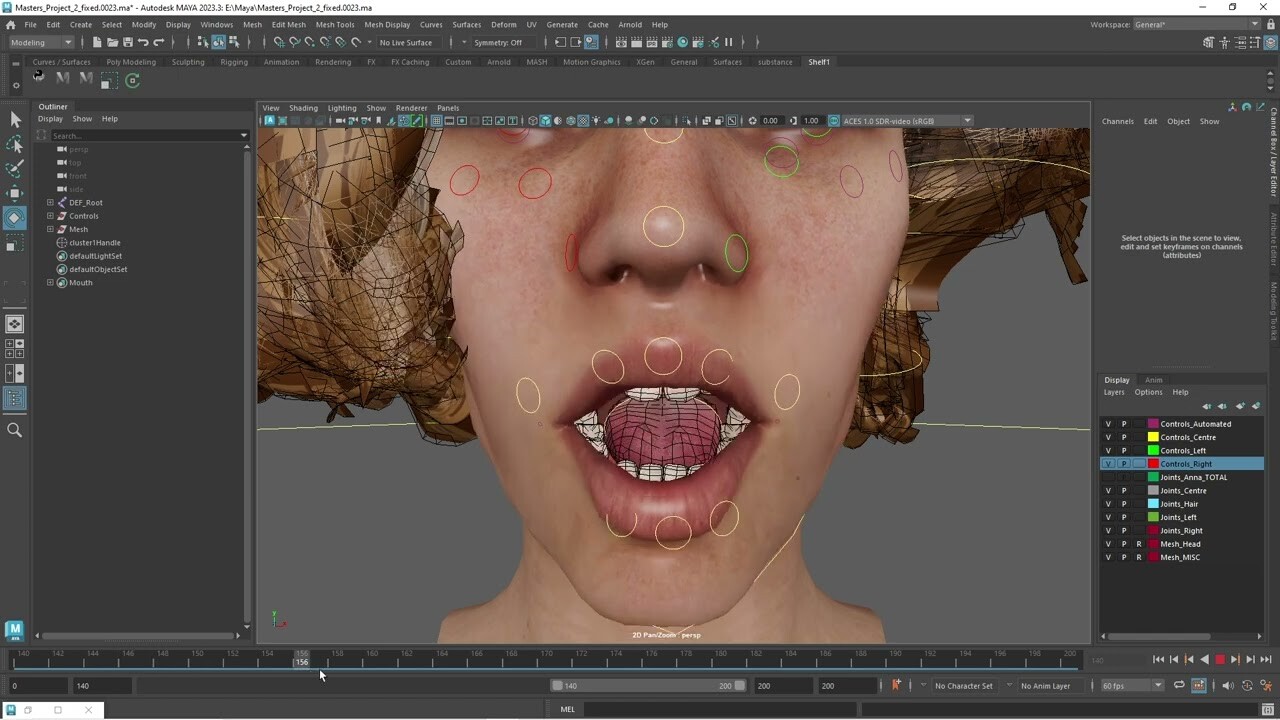The height and width of the screenshot is (720, 1280).
Task: Change the Controls_Centre layer color swatch
Action: point(1153,437)
